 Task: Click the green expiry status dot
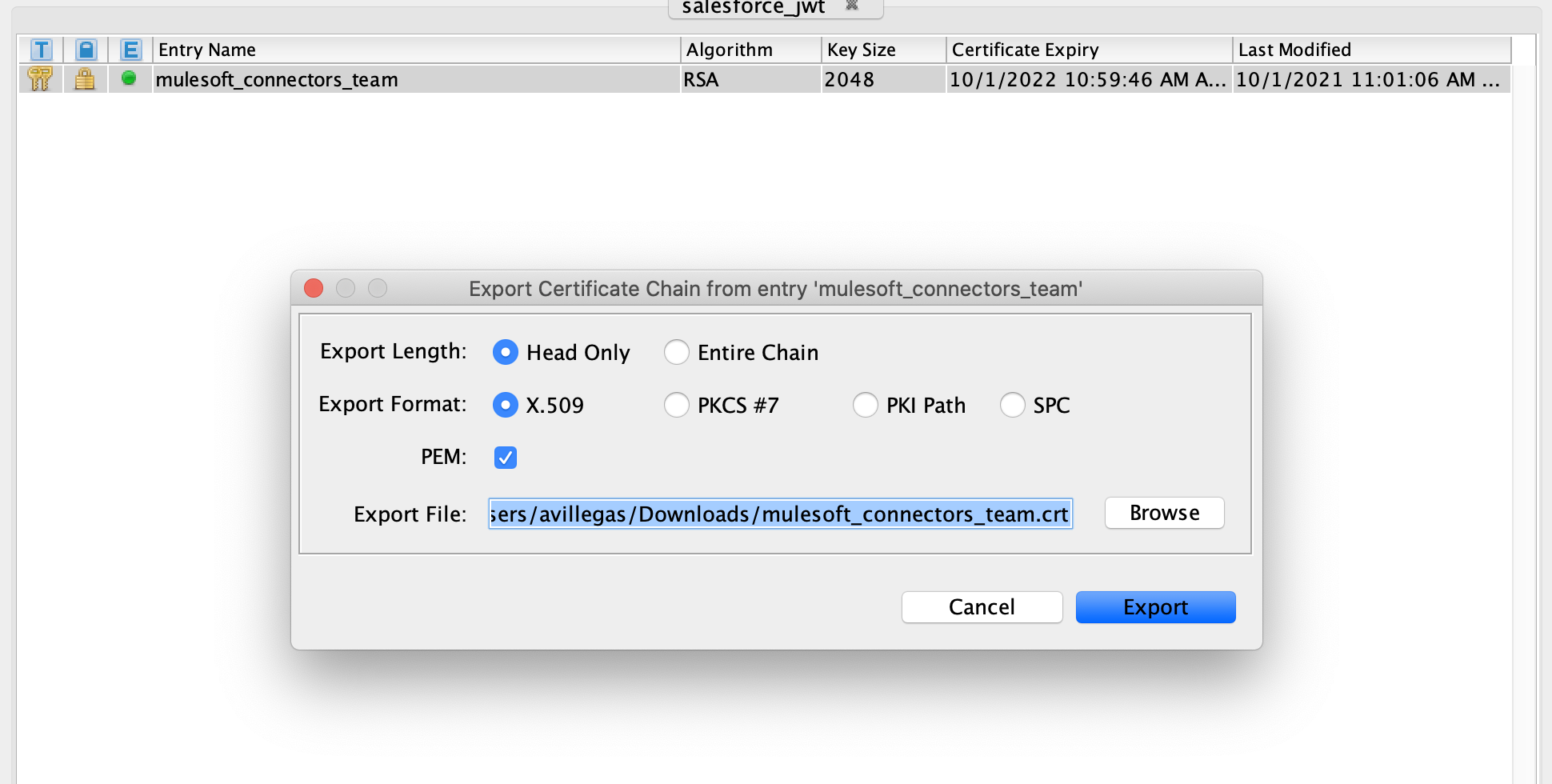[x=129, y=78]
